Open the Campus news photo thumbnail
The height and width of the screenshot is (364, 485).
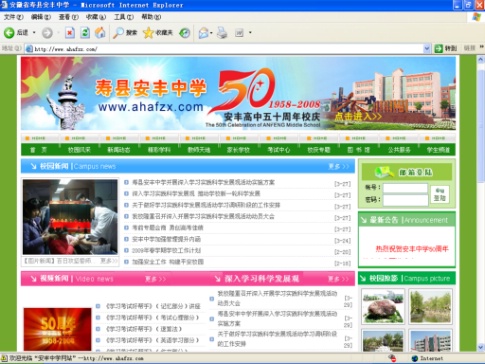click(x=70, y=217)
